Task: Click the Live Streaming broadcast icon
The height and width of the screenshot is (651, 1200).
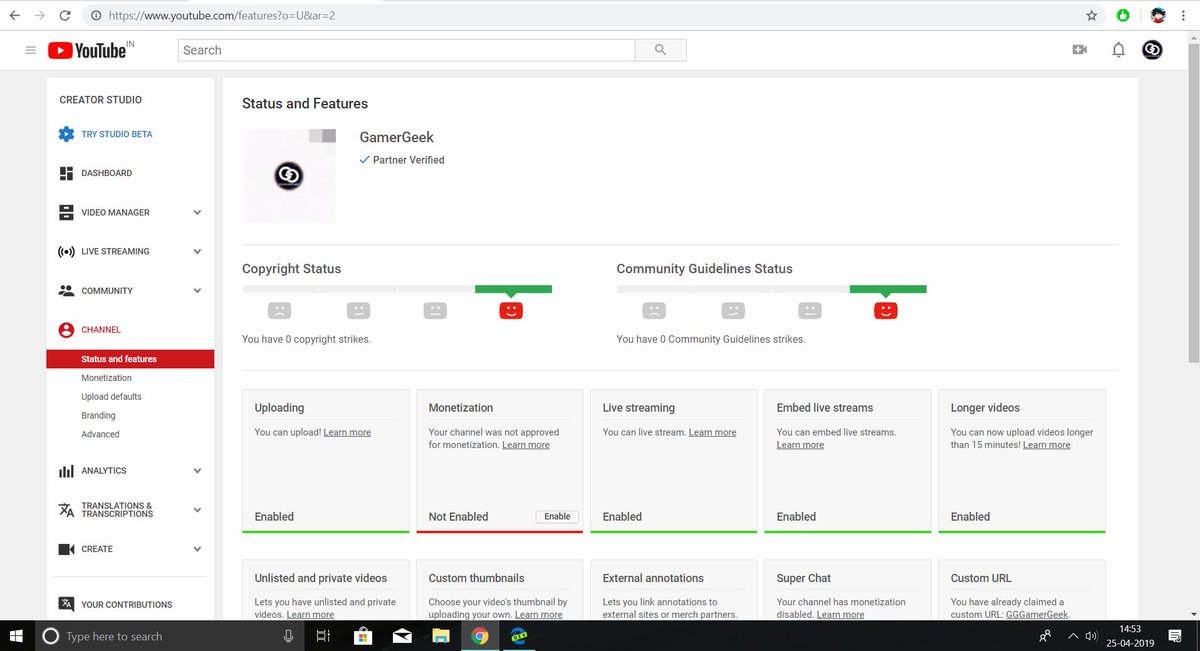Action: (66, 251)
